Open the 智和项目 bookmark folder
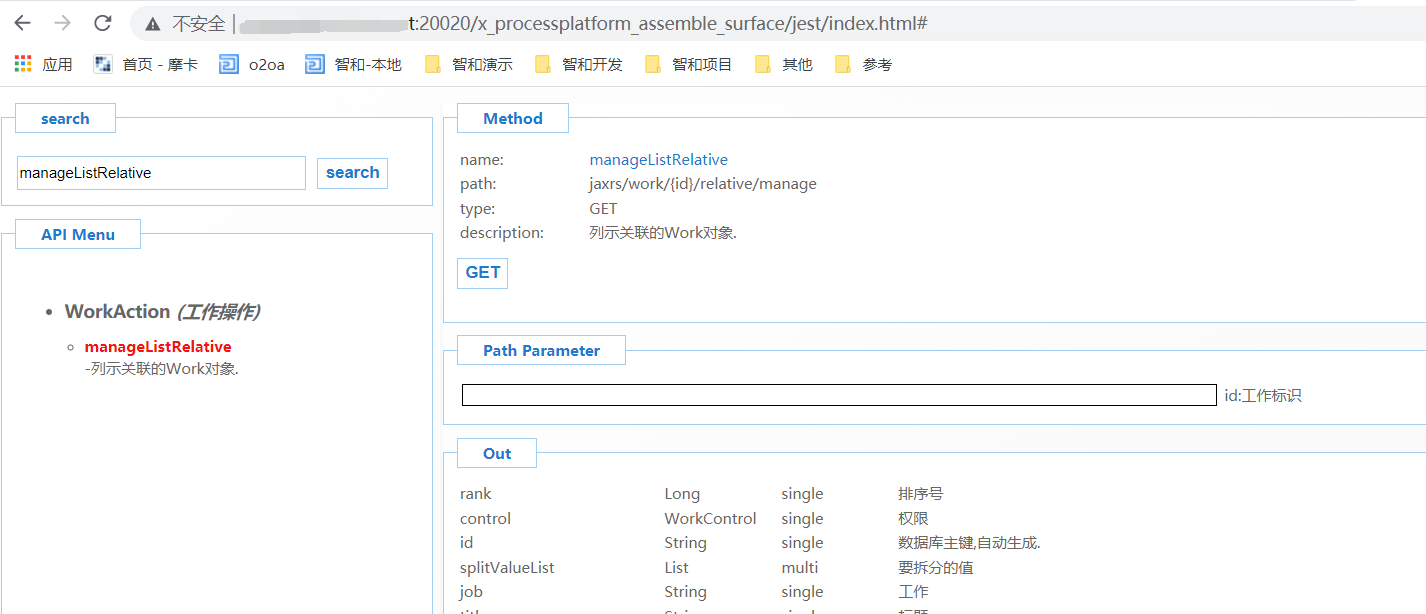 pyautogui.click(x=688, y=64)
